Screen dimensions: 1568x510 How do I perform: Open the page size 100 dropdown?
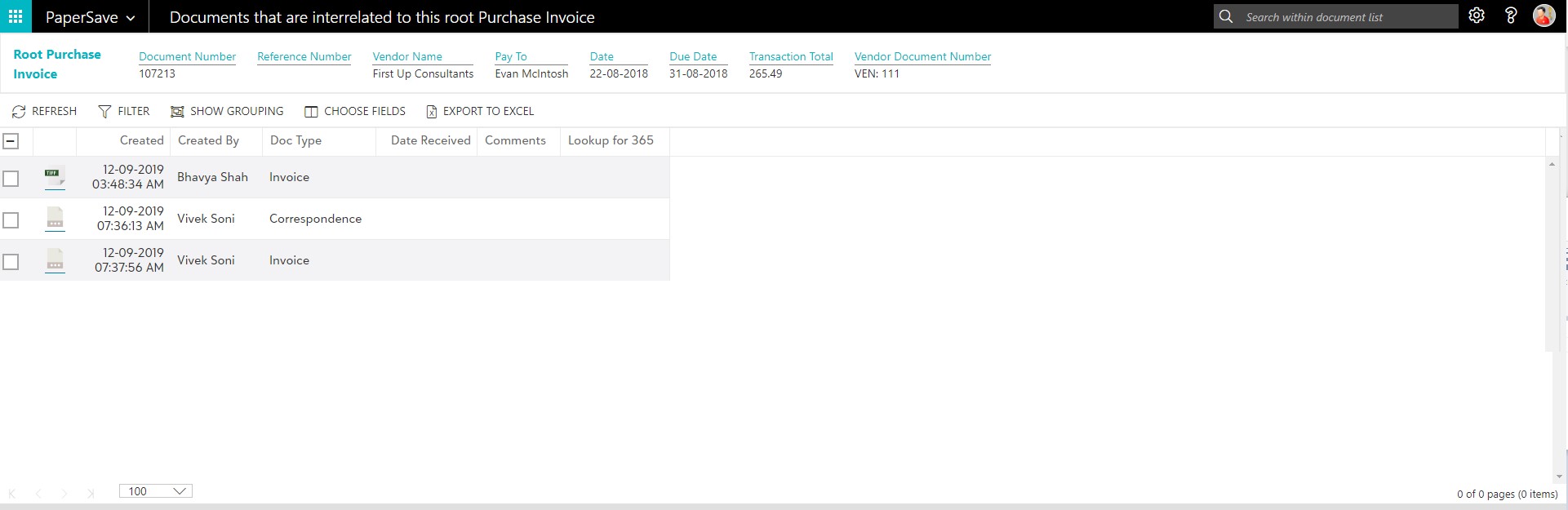[x=156, y=490]
